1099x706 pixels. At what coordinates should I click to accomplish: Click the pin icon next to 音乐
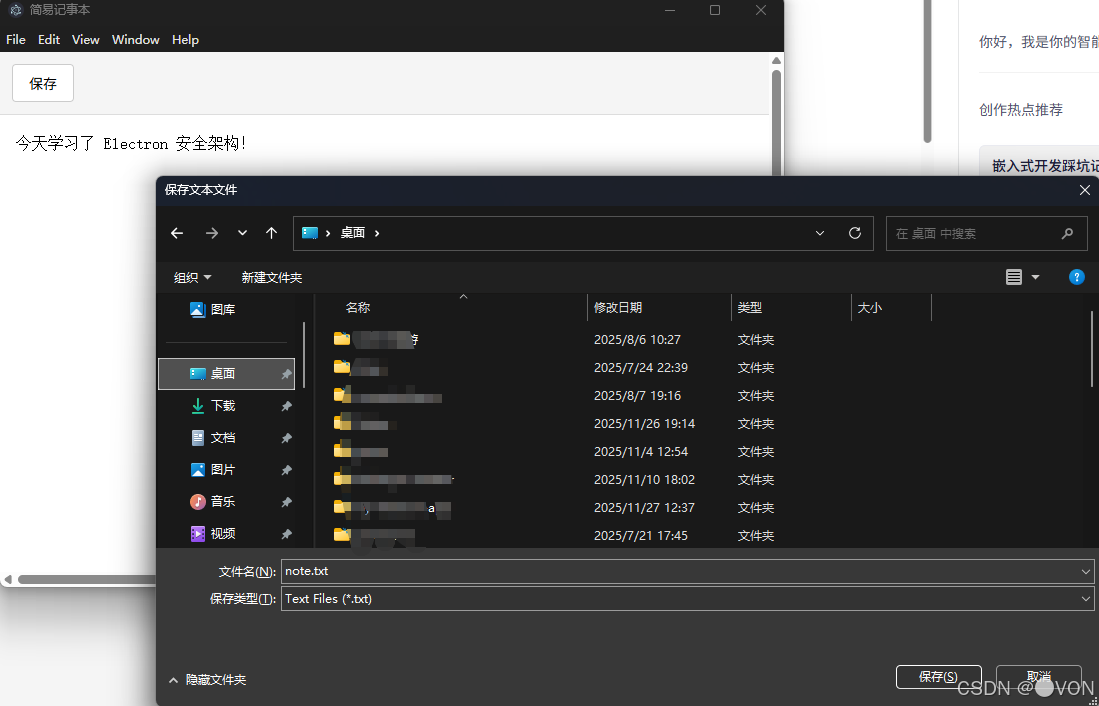[x=286, y=502]
